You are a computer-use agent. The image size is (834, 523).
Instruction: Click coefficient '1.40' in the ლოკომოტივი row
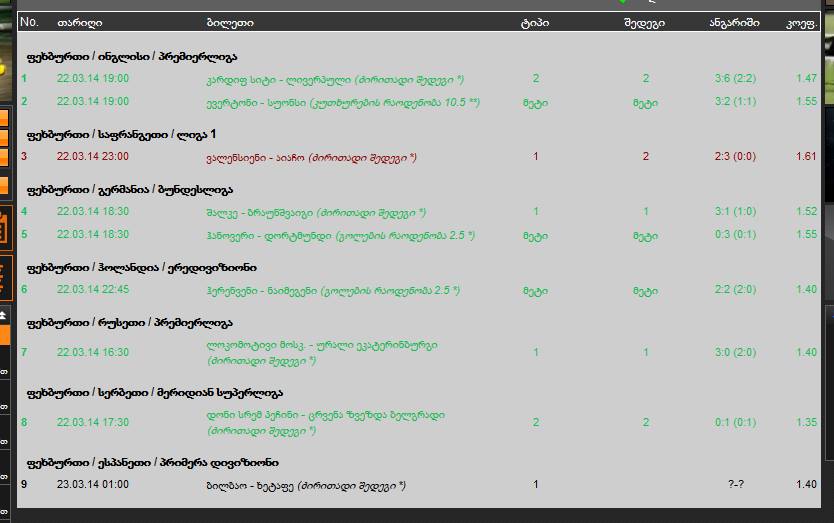tap(806, 352)
